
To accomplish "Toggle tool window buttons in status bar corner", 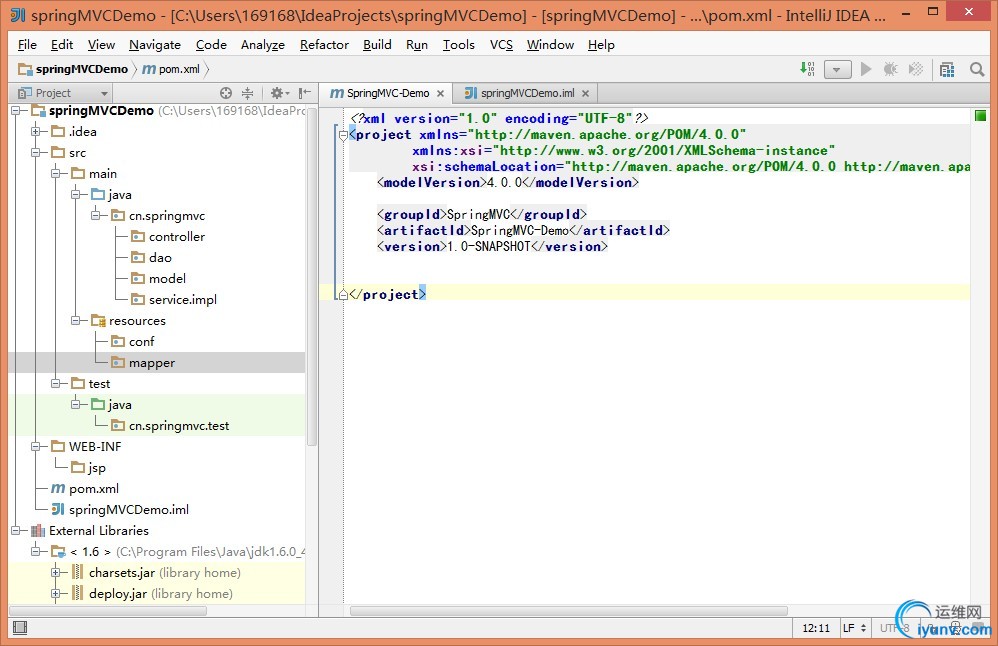I will click(20, 628).
